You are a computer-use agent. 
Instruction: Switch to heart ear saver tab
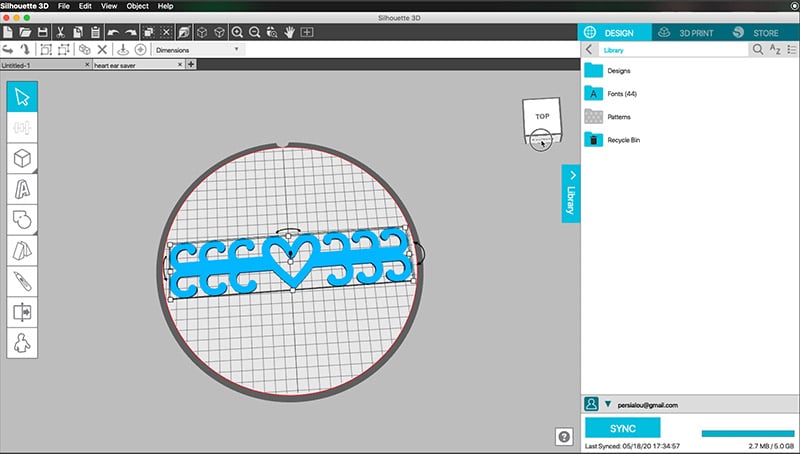point(135,65)
